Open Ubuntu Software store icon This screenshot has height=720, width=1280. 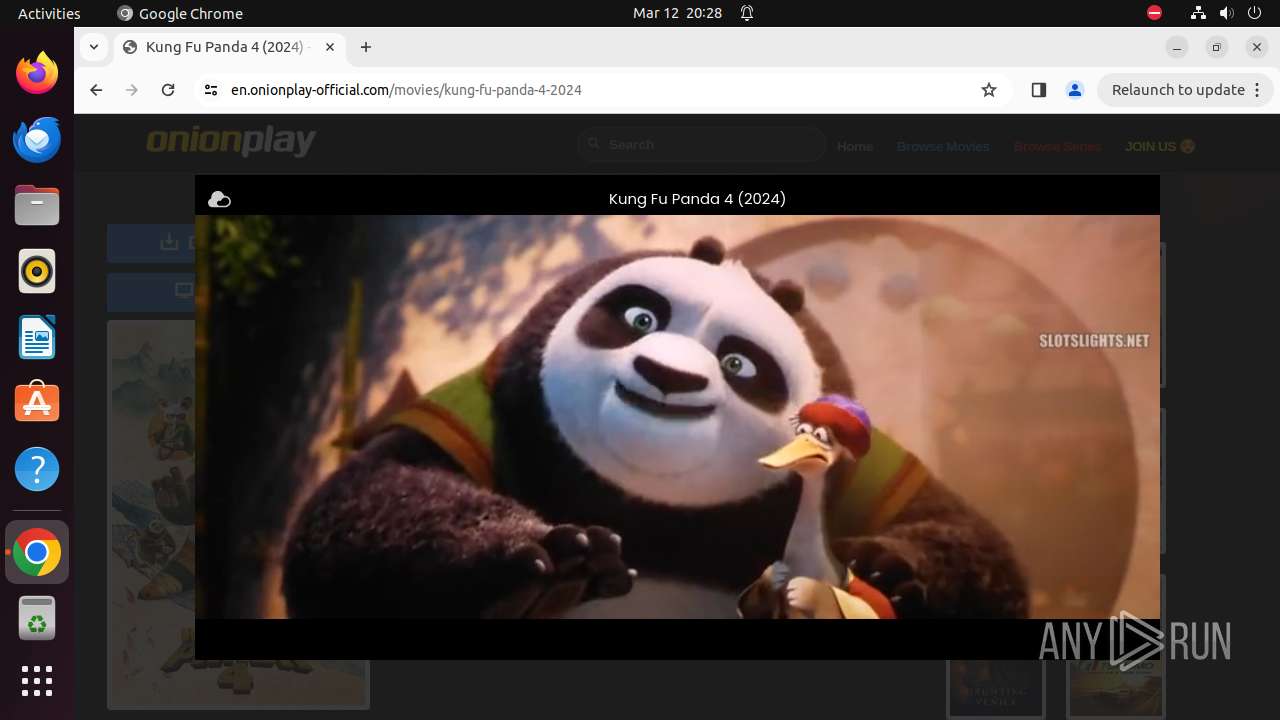tap(37, 403)
